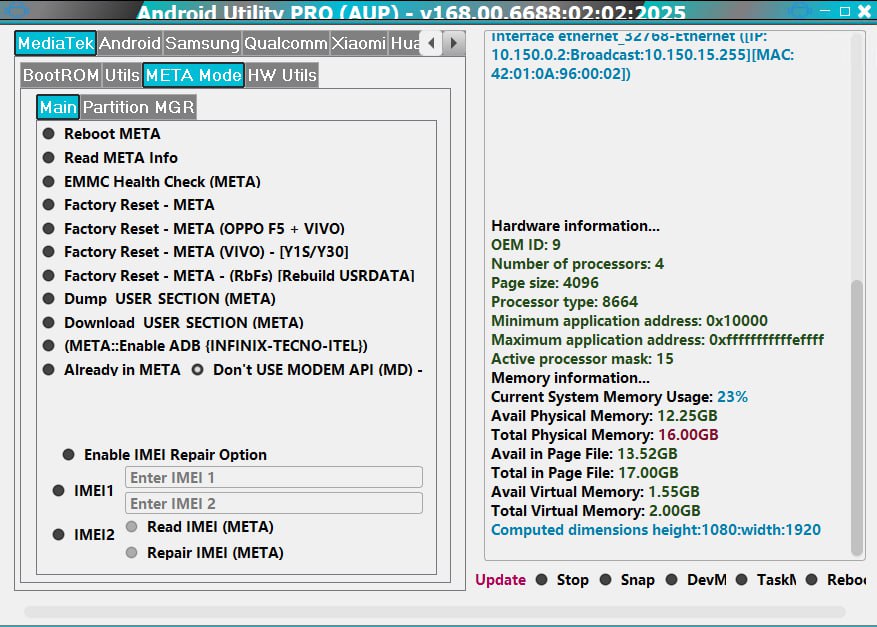The width and height of the screenshot is (877, 627).
Task: Click the Computed dimensions log line
Action: 656,530
